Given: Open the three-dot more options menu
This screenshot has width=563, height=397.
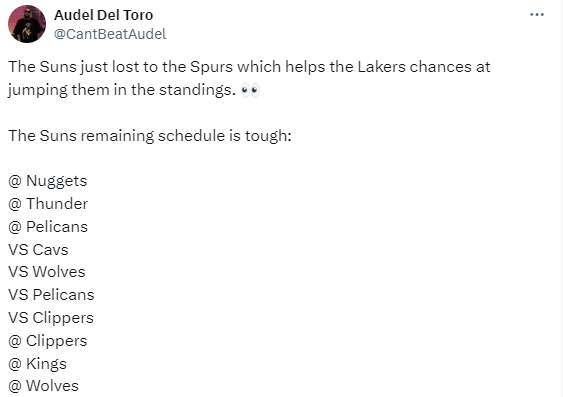Looking at the screenshot, I should [537, 15].
